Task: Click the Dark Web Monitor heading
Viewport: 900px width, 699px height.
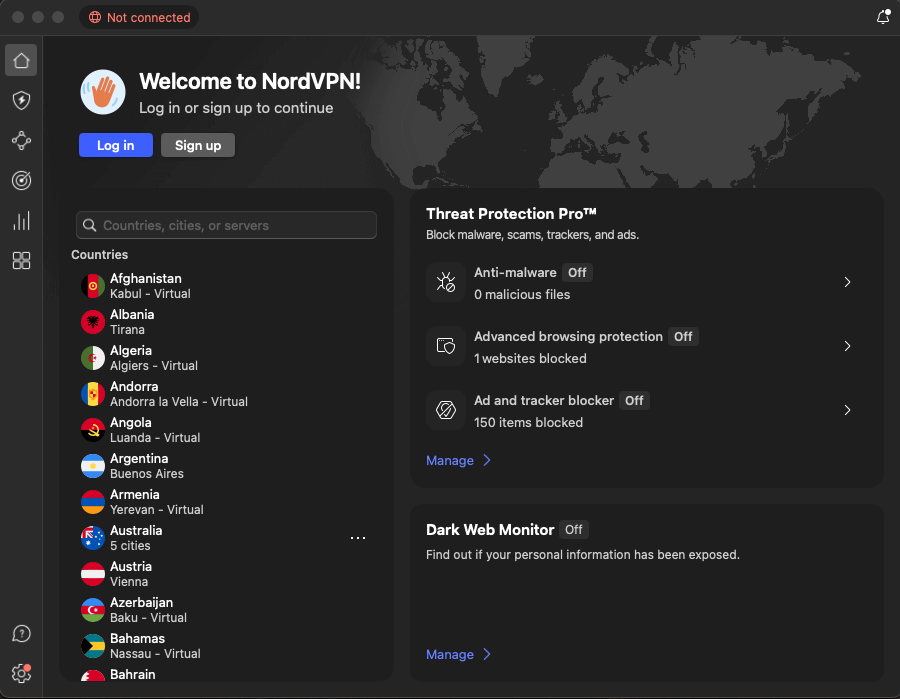Action: pos(490,530)
